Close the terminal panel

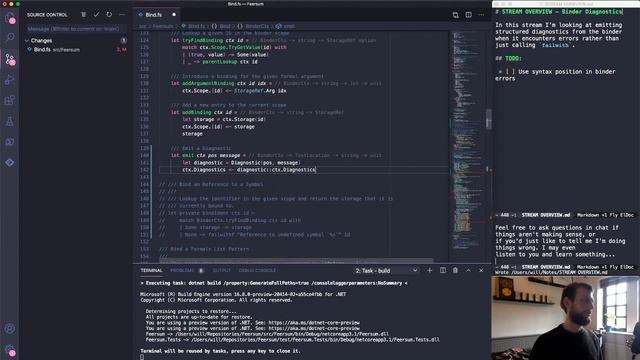pos(481,270)
